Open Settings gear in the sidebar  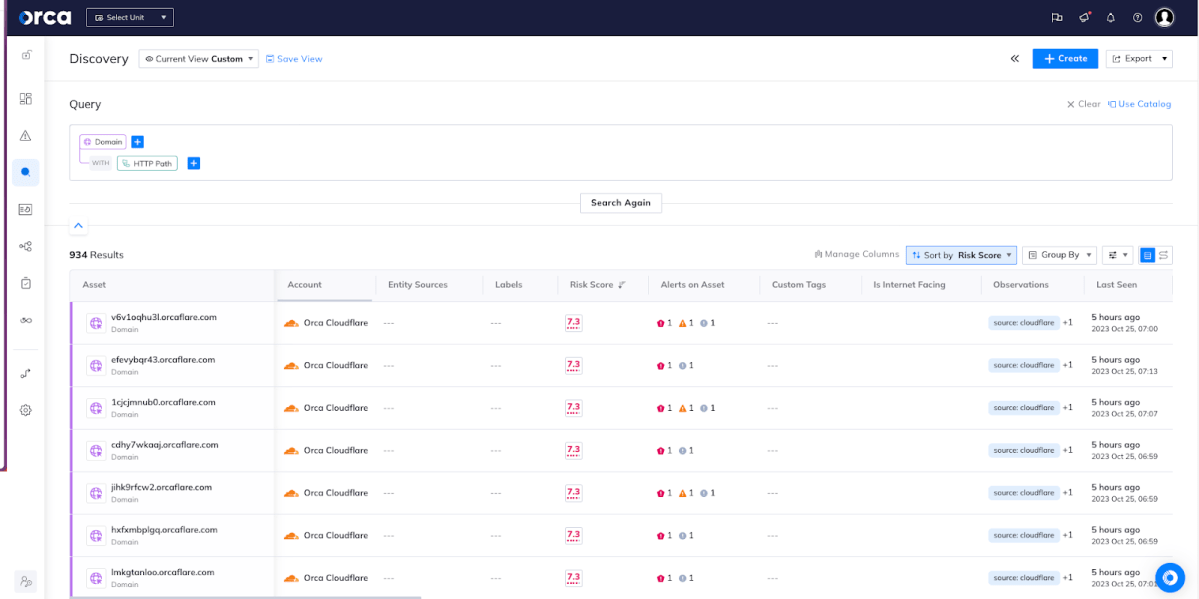pos(26,410)
